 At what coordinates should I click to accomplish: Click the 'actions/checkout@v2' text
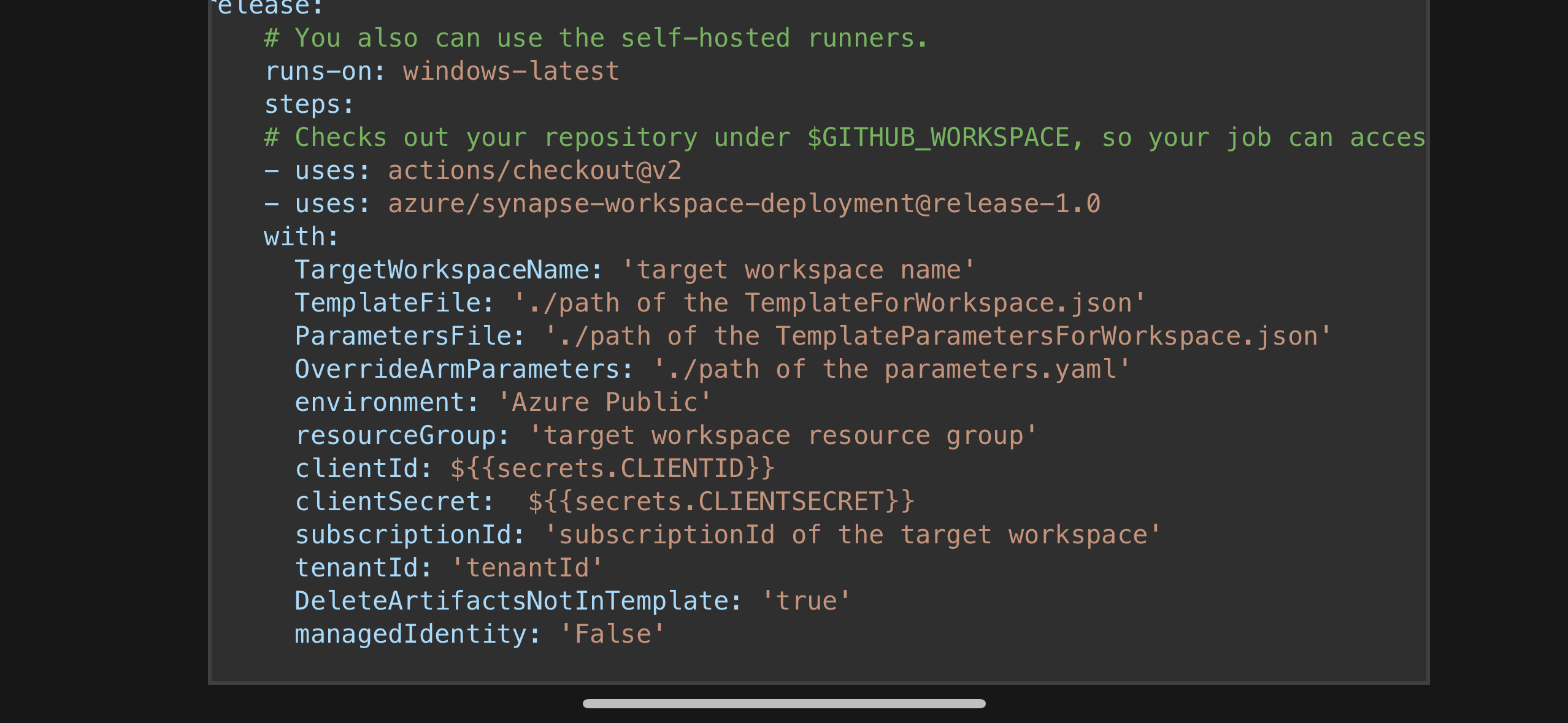534,170
